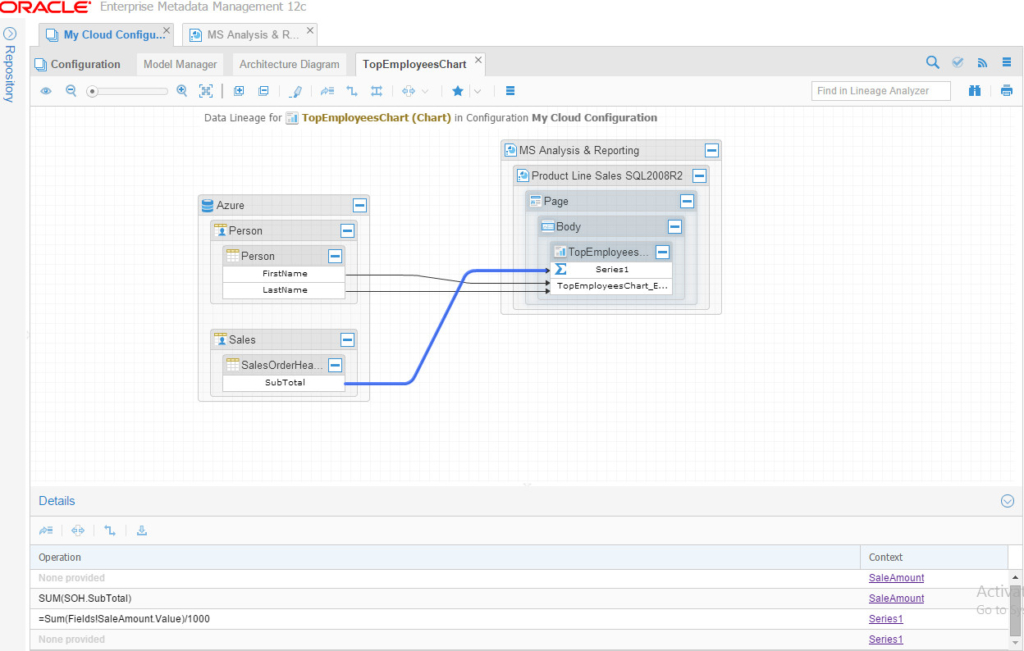Open the Model Manager tab
Viewport: 1024px width, 651px height.
click(180, 64)
